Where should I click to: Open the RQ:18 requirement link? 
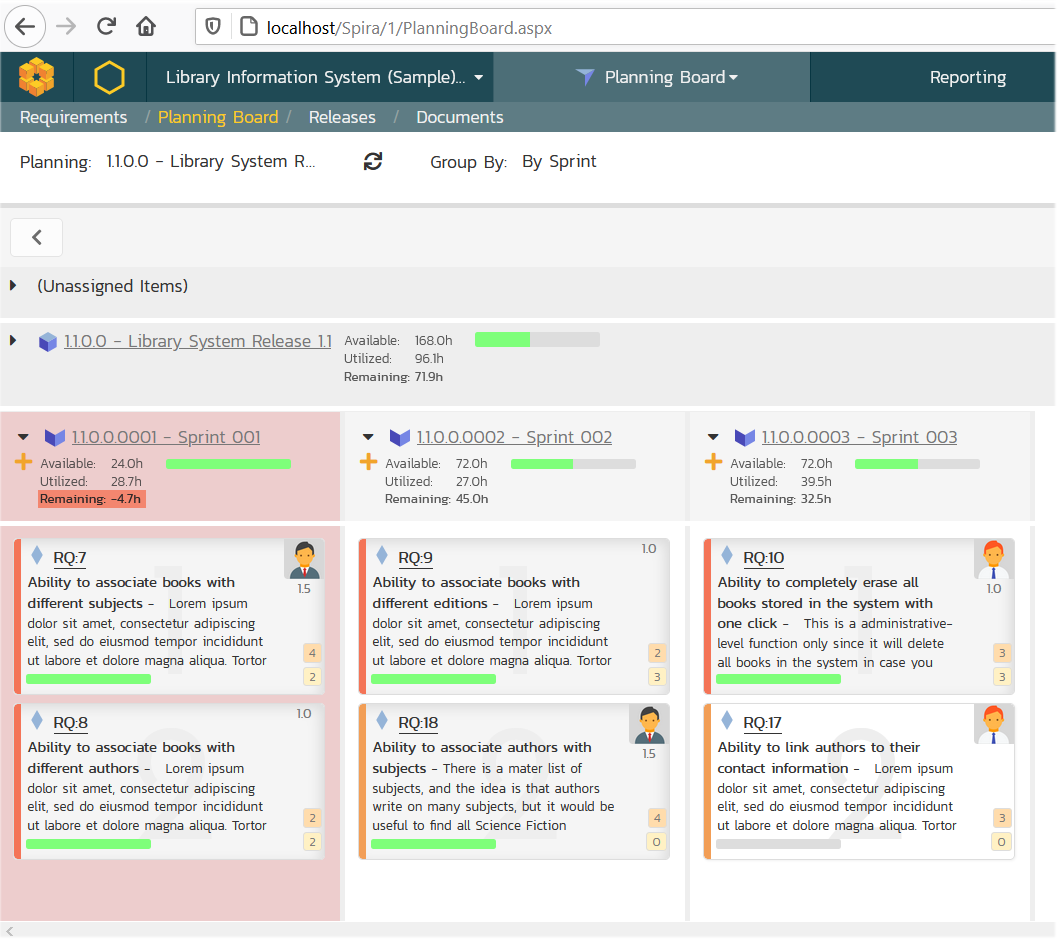(418, 723)
